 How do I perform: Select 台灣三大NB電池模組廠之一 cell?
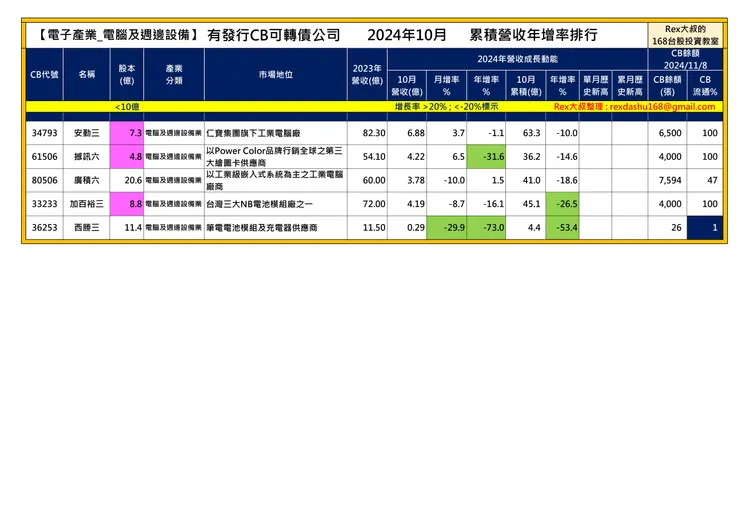point(276,204)
